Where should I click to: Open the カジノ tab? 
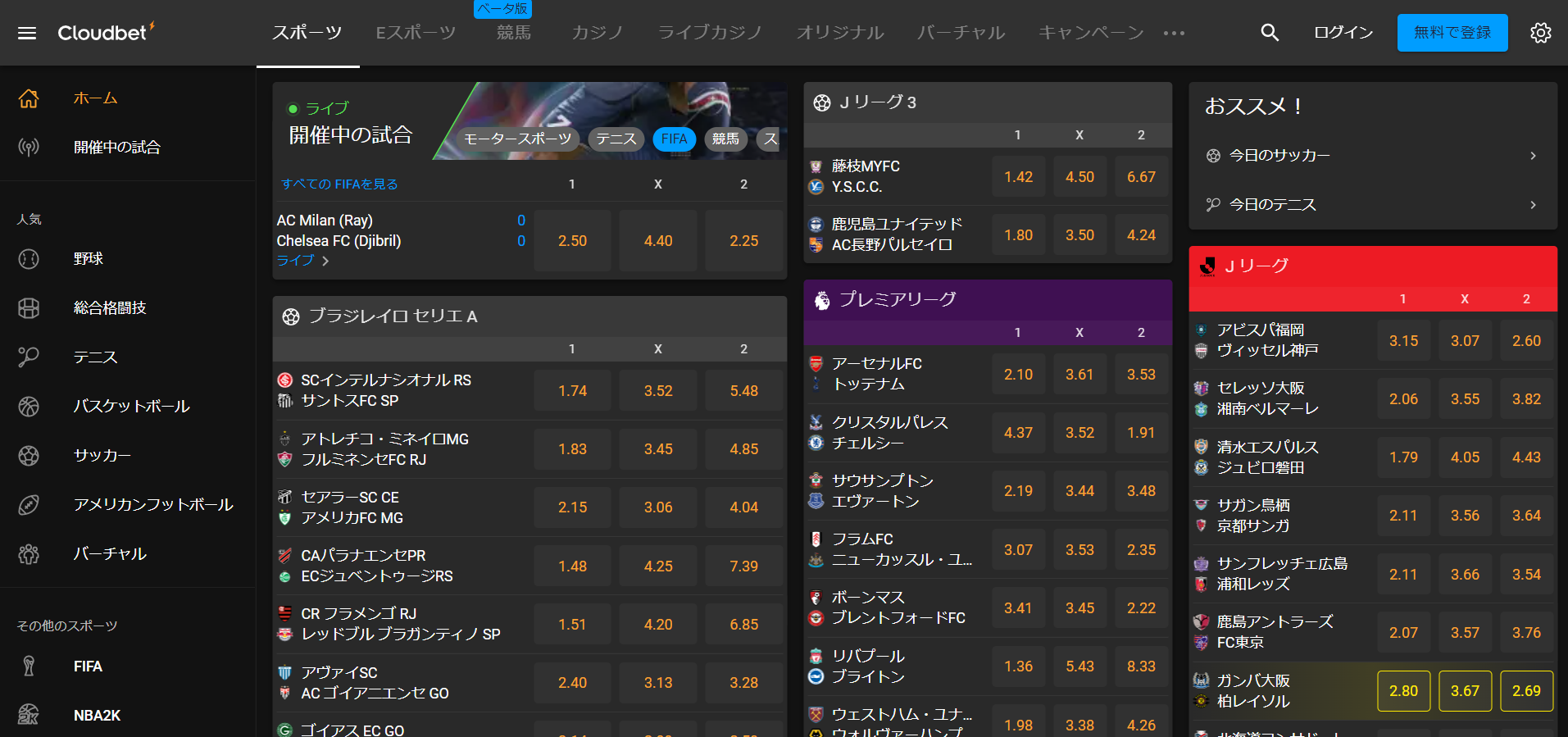(598, 33)
